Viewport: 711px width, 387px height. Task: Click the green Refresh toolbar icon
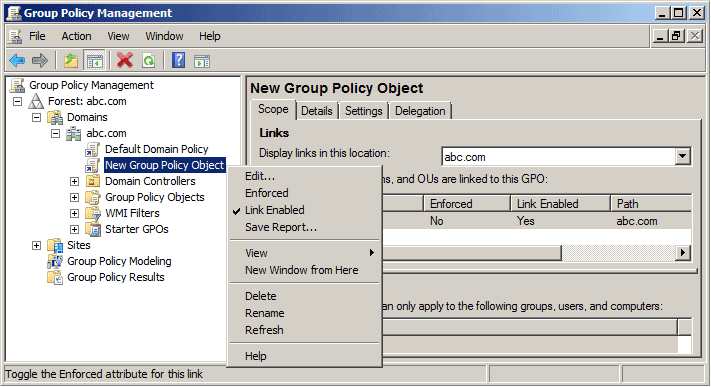point(149,60)
